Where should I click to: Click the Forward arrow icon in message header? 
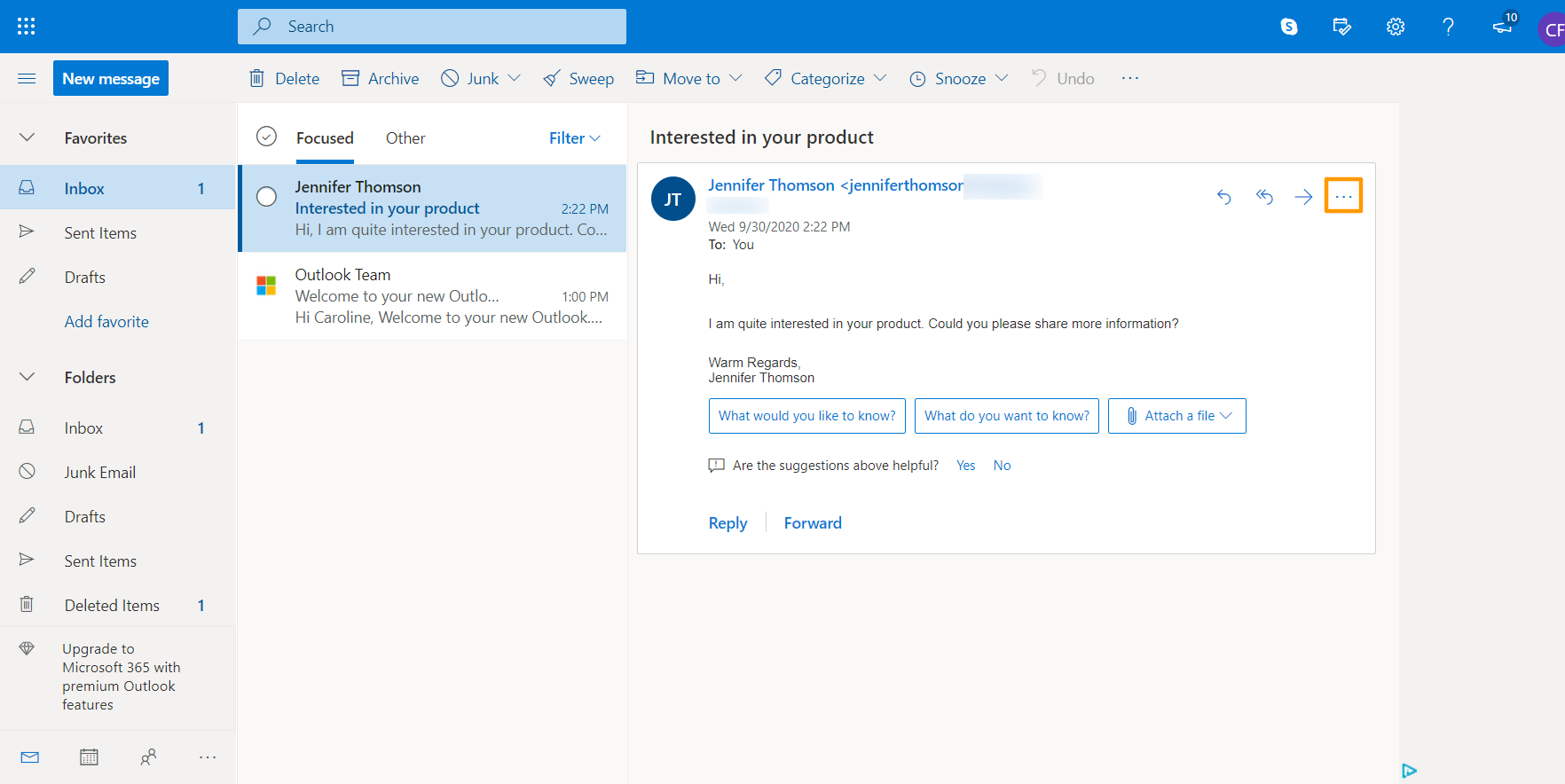(x=1303, y=197)
